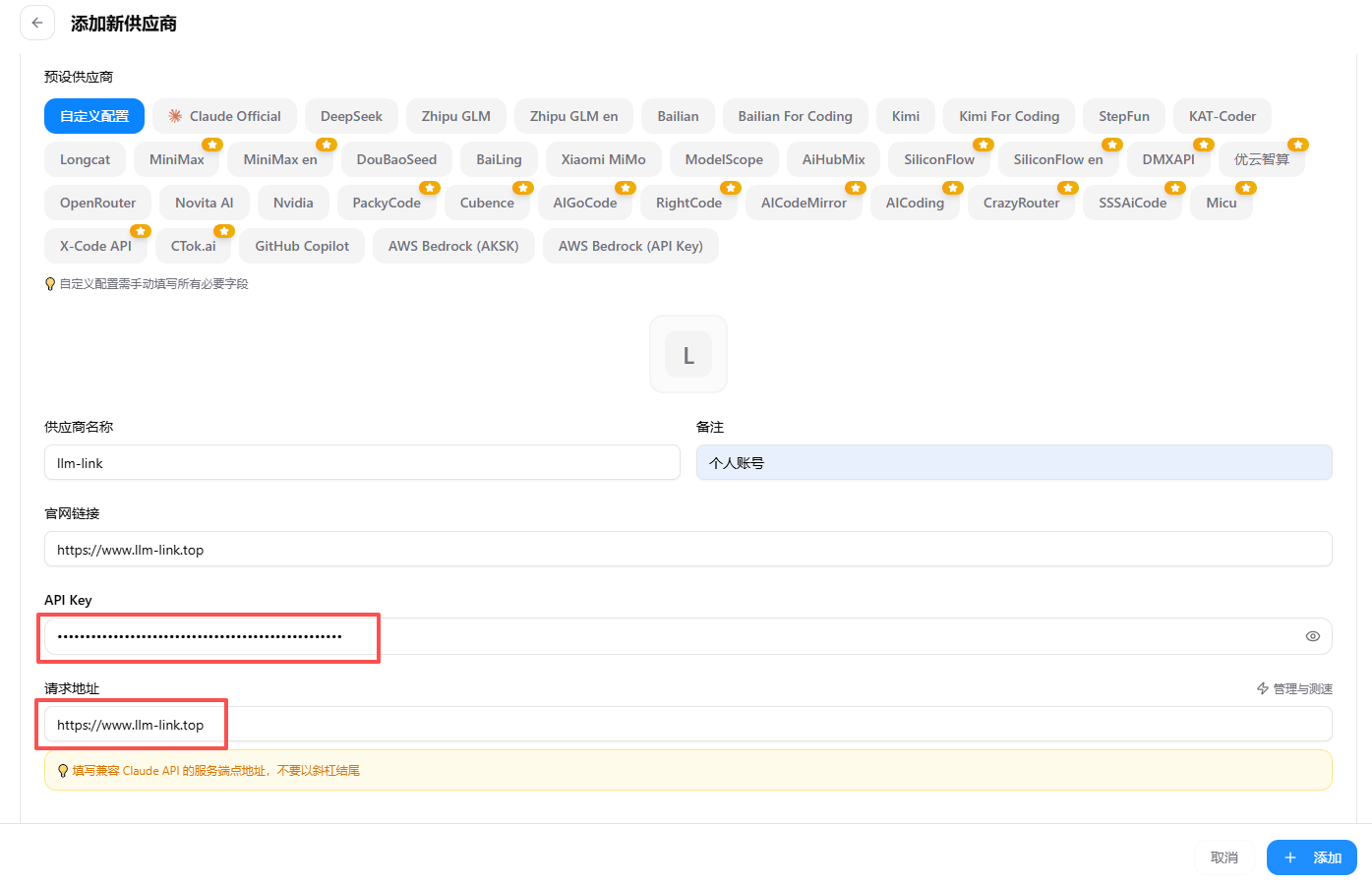1372x885 pixels.
Task: Choose the AICodeMirror preset
Action: coord(804,203)
